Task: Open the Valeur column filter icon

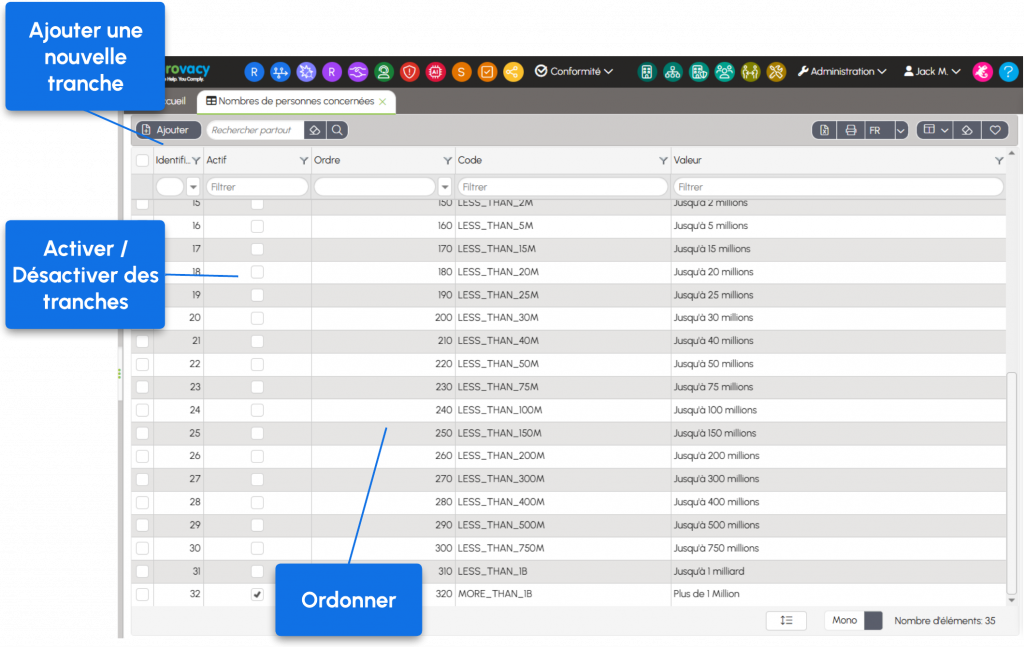Action: [x=999, y=161]
